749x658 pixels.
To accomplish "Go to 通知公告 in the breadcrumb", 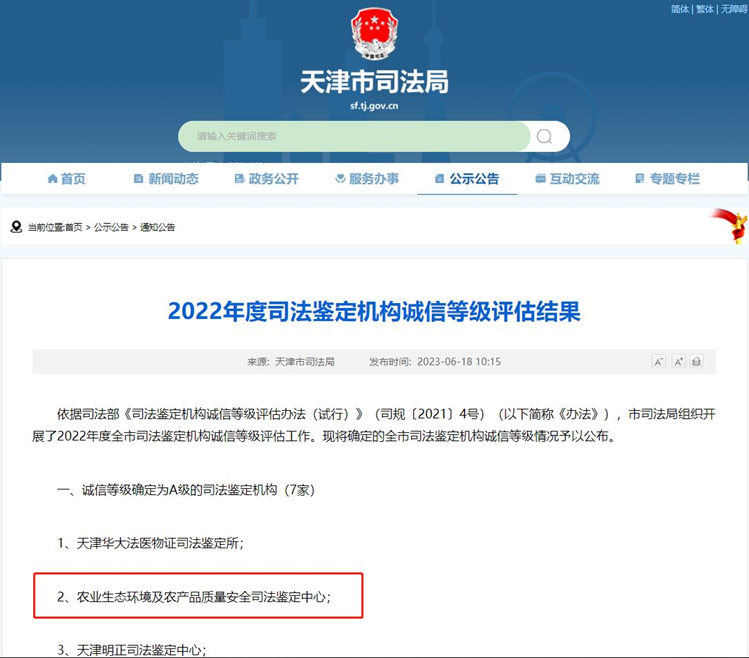I will (x=158, y=227).
